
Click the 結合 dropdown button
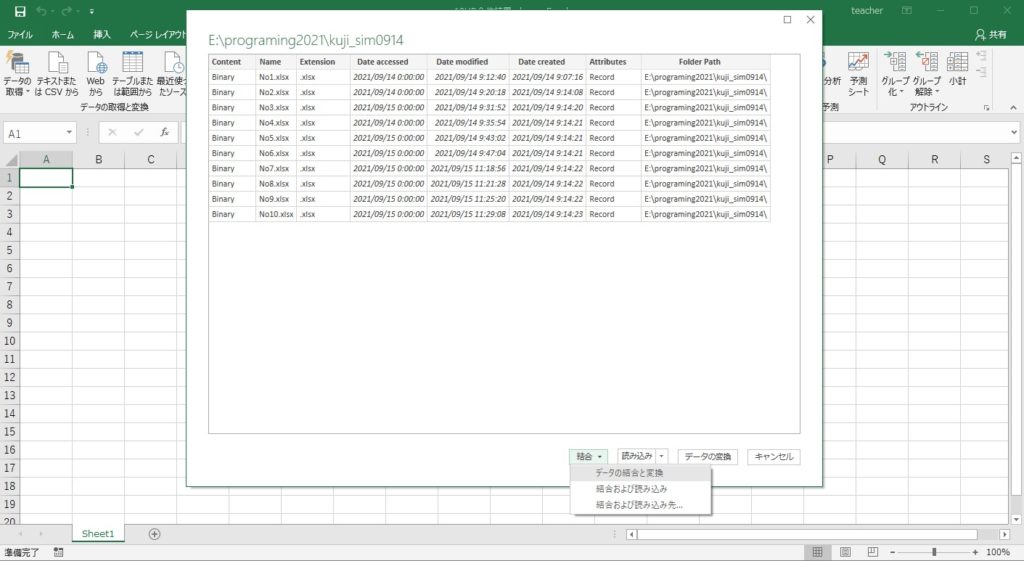[588, 457]
